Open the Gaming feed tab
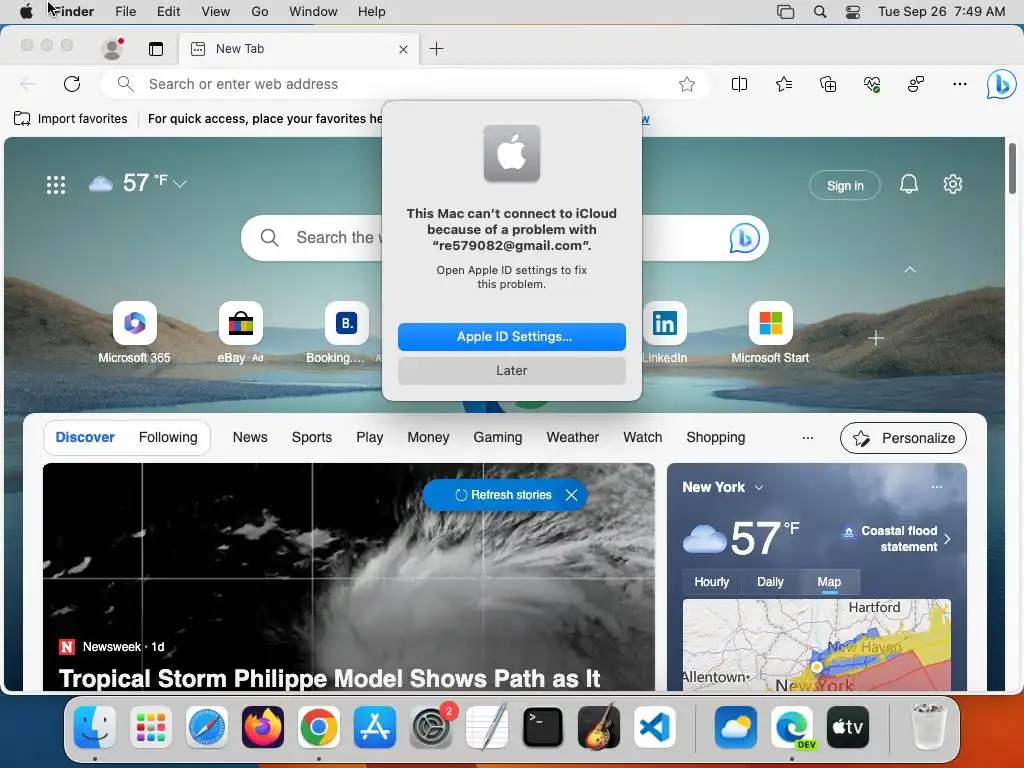This screenshot has width=1024, height=768. point(498,438)
